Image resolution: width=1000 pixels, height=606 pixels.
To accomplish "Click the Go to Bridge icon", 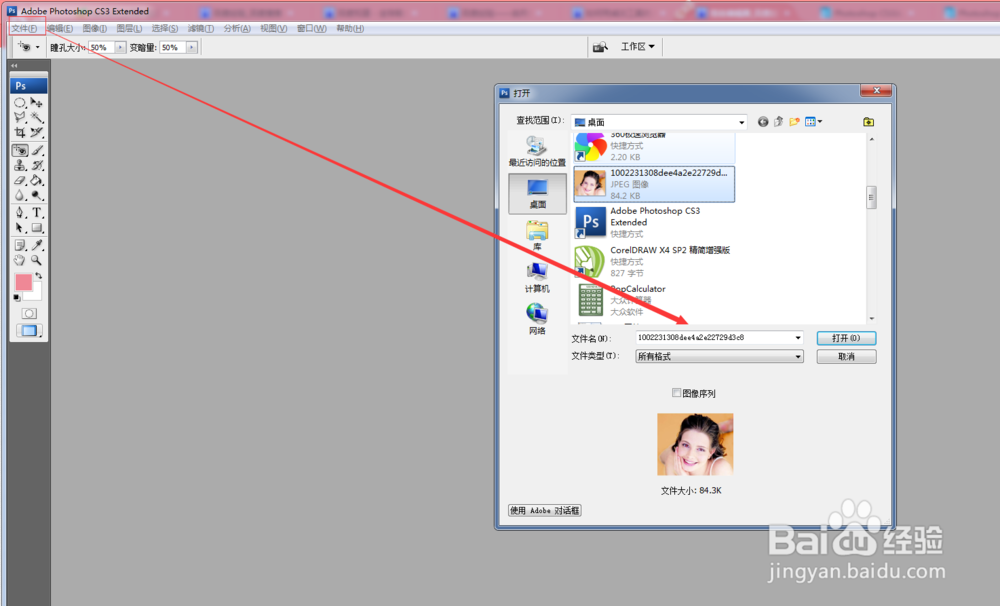I will click(599, 47).
